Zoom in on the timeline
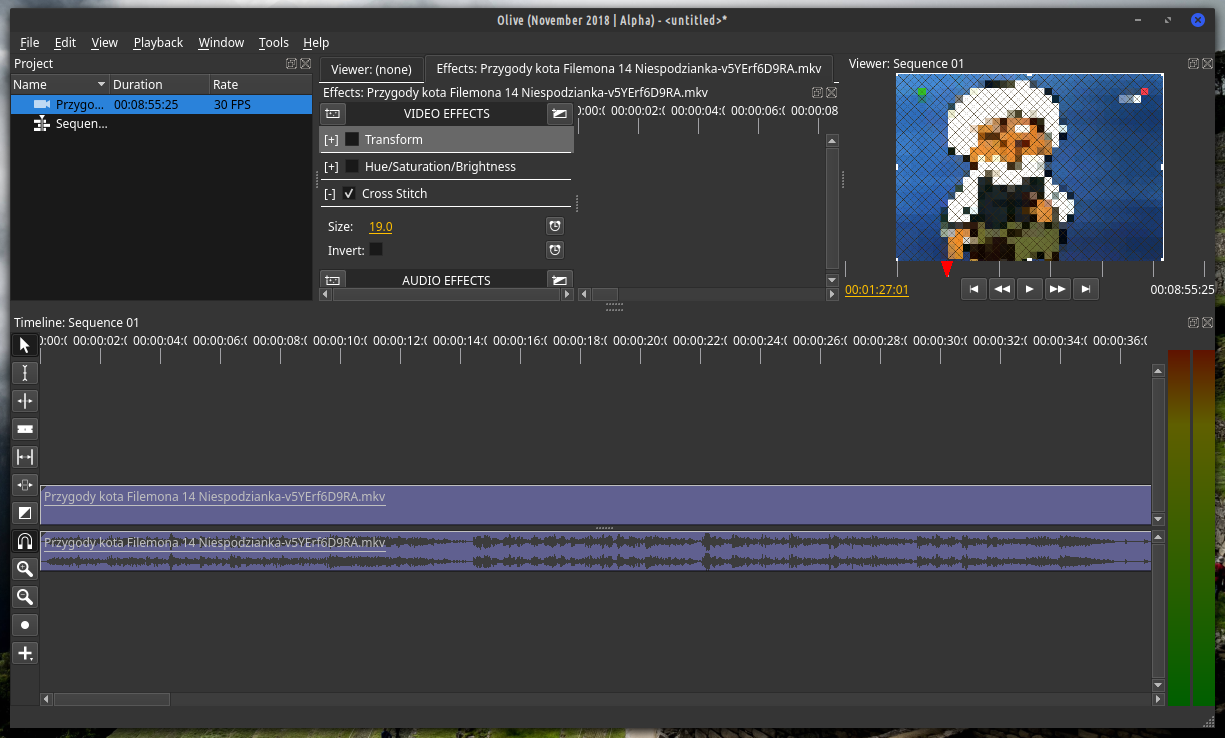 (25, 569)
